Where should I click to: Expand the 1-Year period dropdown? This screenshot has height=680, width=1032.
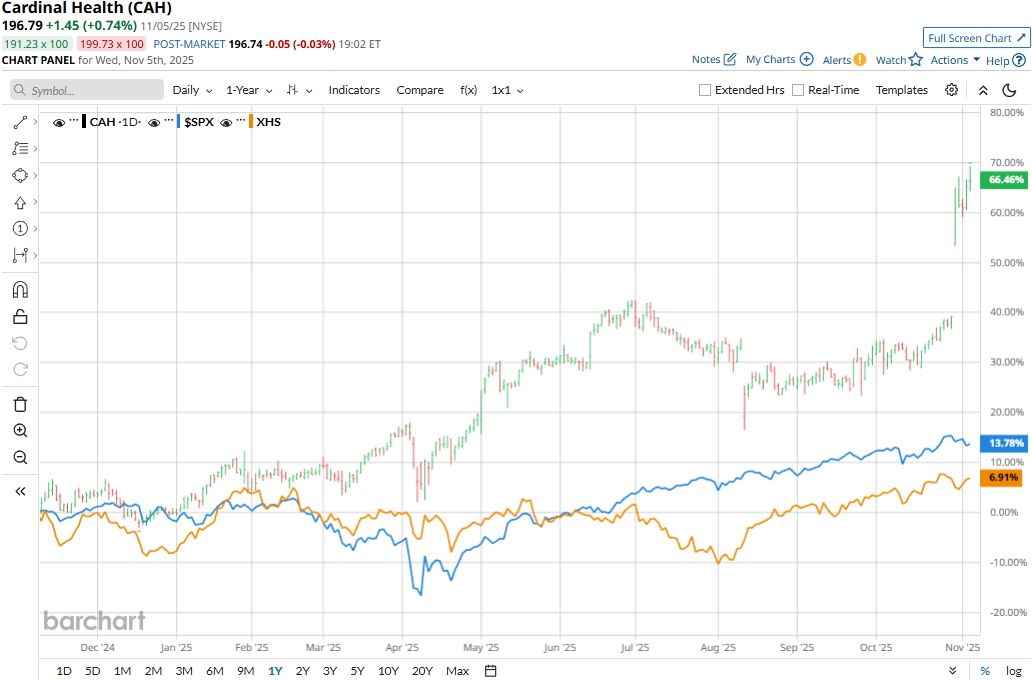(249, 90)
